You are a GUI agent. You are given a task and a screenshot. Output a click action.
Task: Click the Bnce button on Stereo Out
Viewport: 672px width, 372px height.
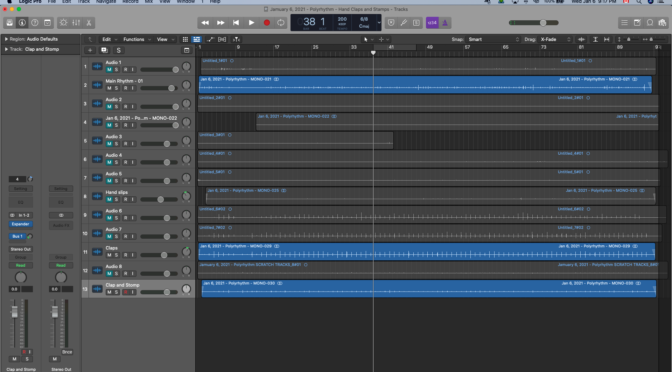click(x=67, y=352)
